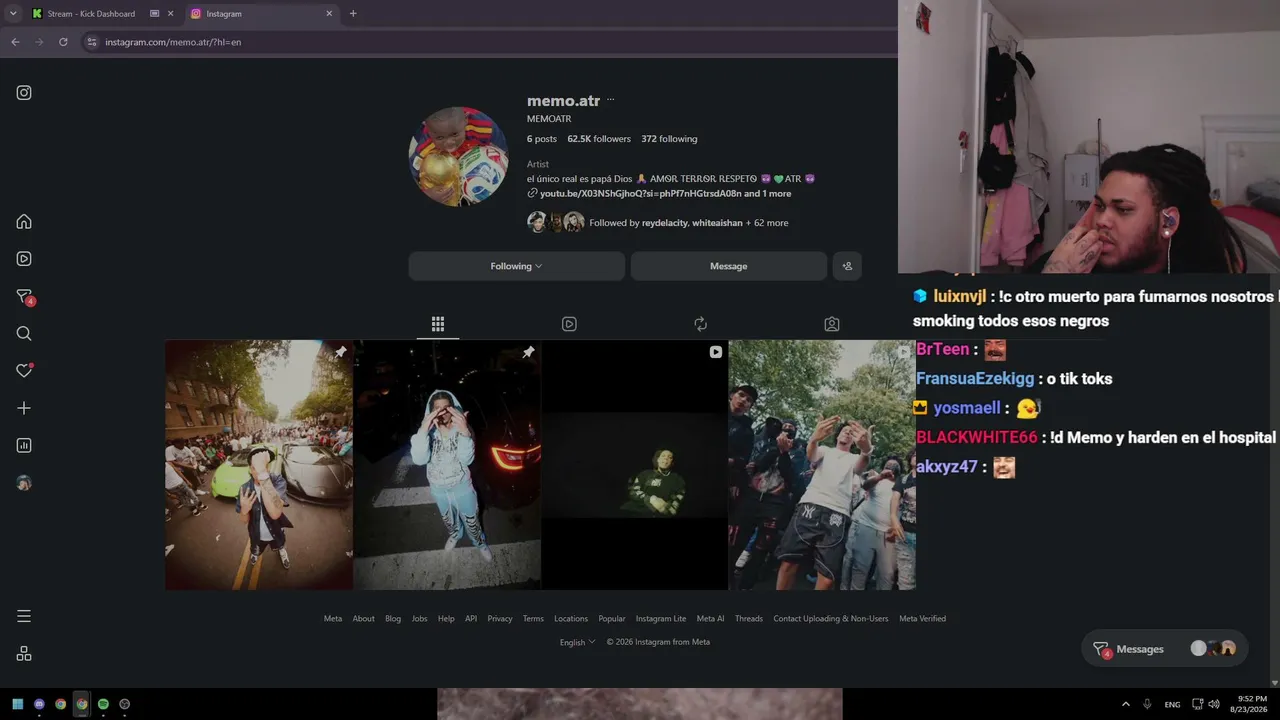Send a Message to memo.atr

tap(729, 266)
